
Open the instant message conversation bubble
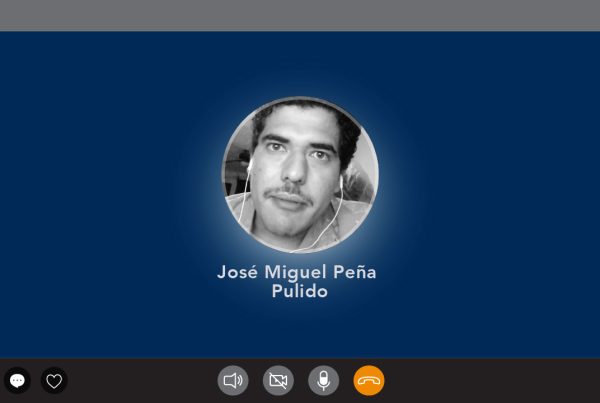pos(17,380)
